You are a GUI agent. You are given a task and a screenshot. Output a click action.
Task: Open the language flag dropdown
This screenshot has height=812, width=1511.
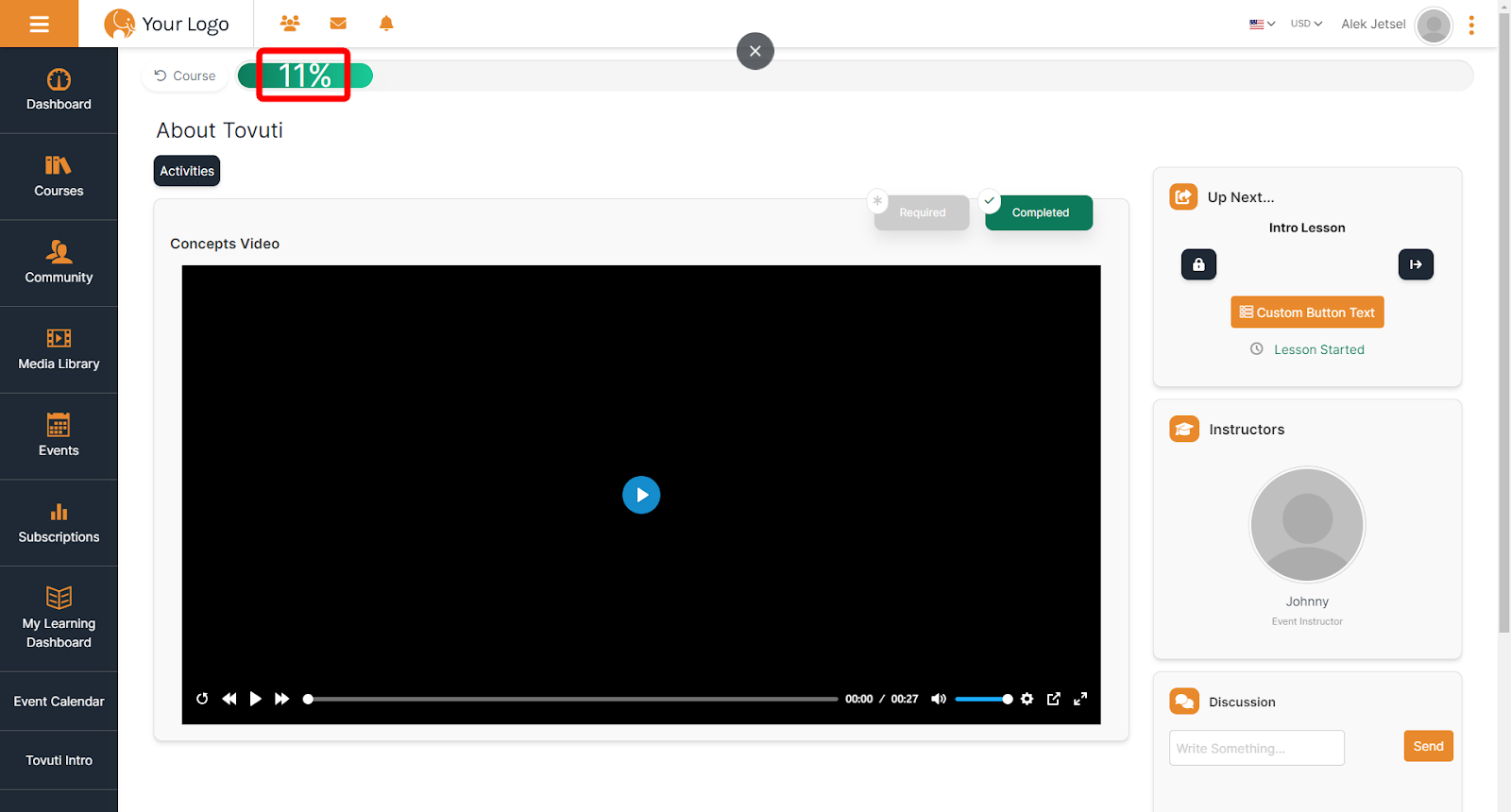tap(1262, 24)
